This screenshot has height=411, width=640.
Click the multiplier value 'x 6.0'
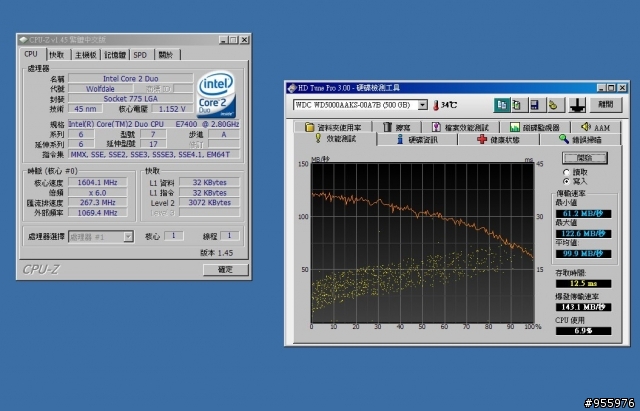[x=98, y=193]
